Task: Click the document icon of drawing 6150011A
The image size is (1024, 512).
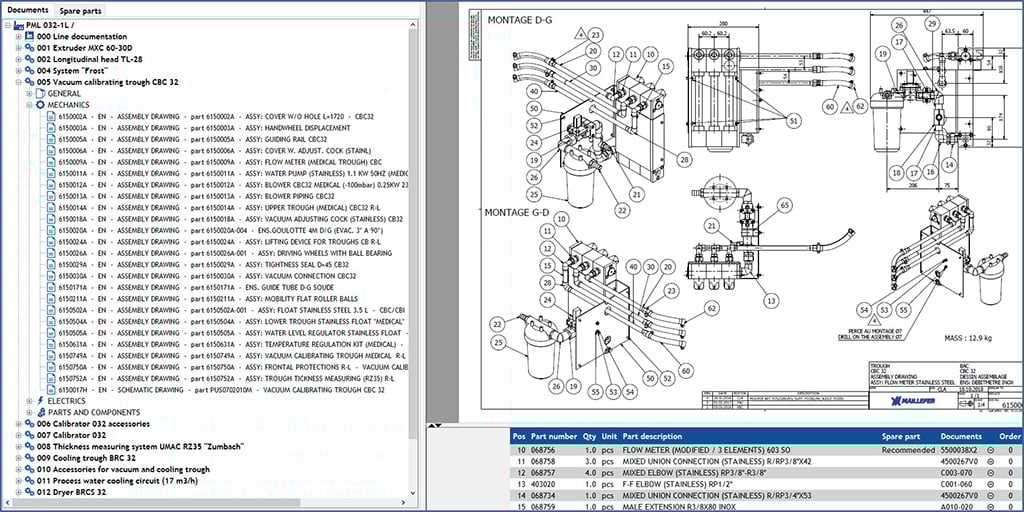Action: (x=51, y=173)
